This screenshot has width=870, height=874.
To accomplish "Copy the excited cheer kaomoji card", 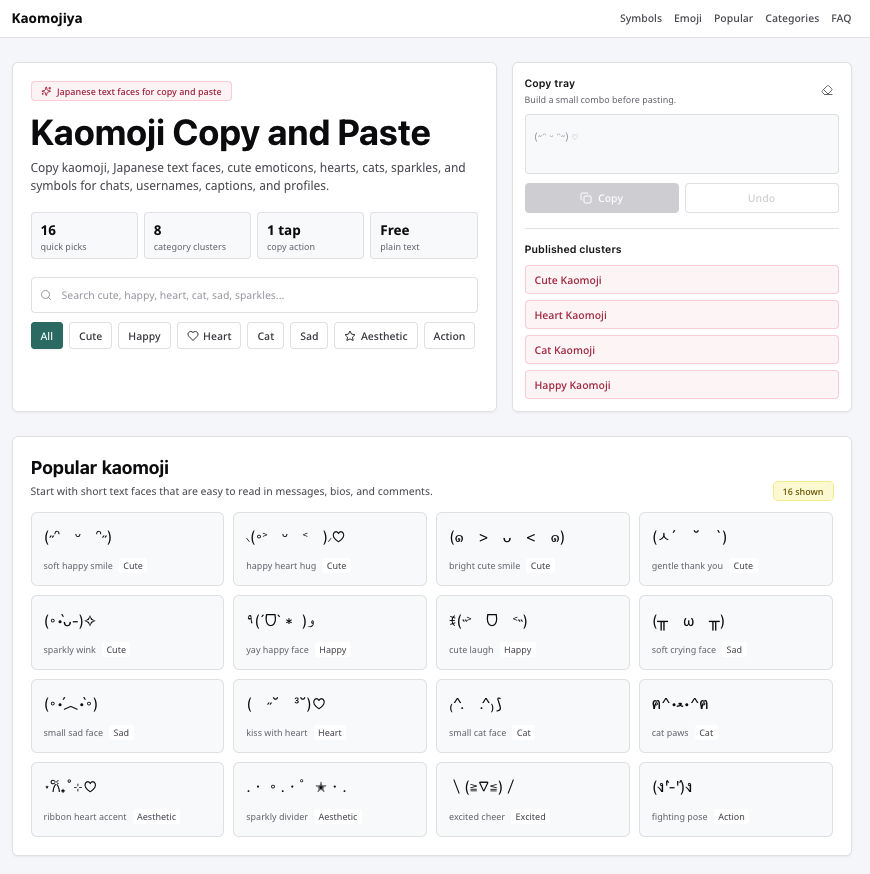I will [x=532, y=799].
